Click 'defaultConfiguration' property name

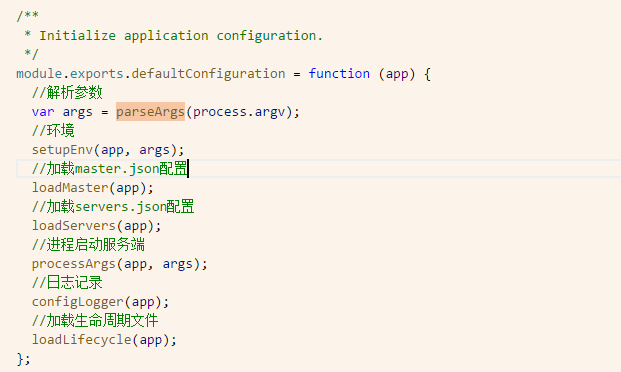coord(208,74)
